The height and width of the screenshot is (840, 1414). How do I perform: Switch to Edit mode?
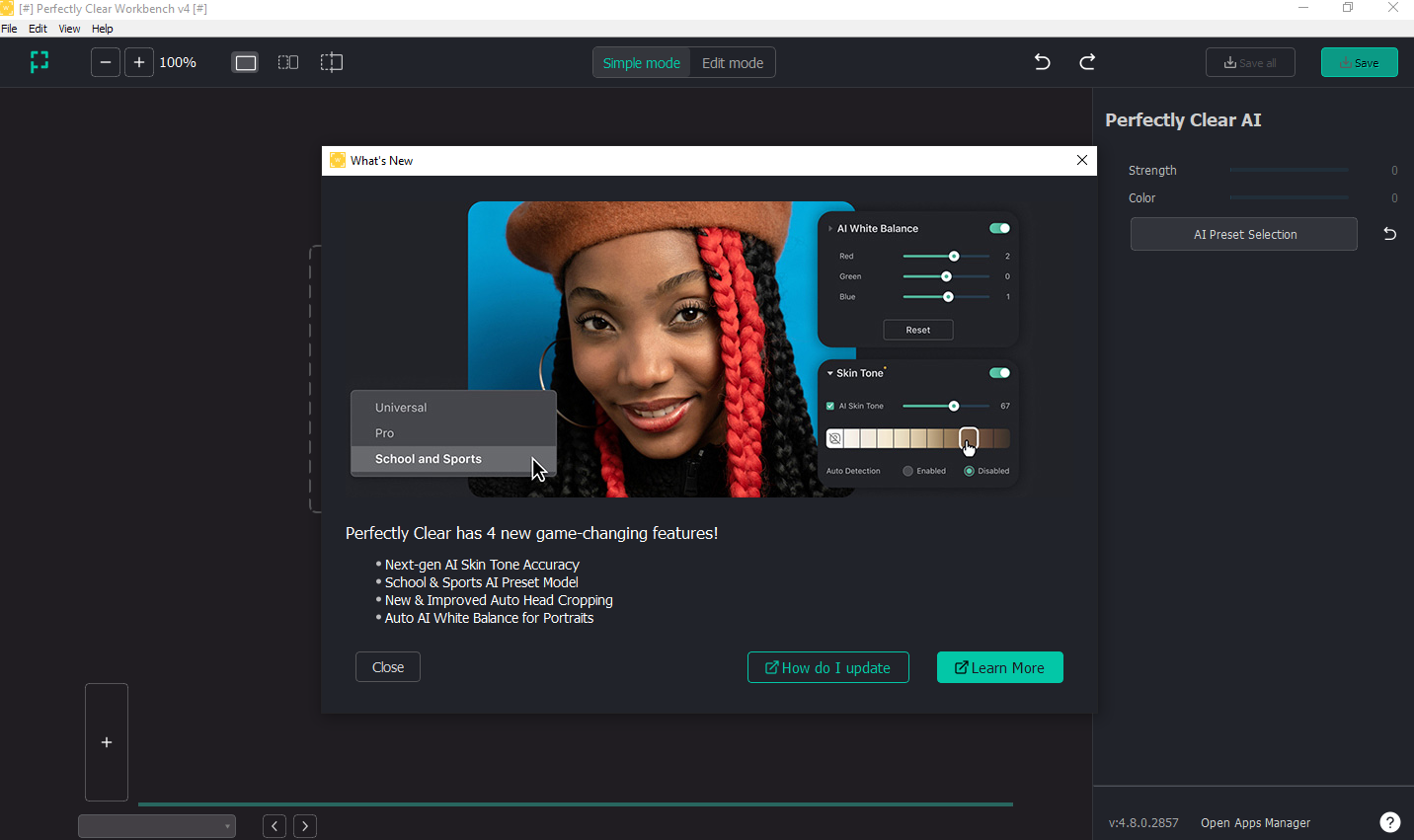coord(733,62)
